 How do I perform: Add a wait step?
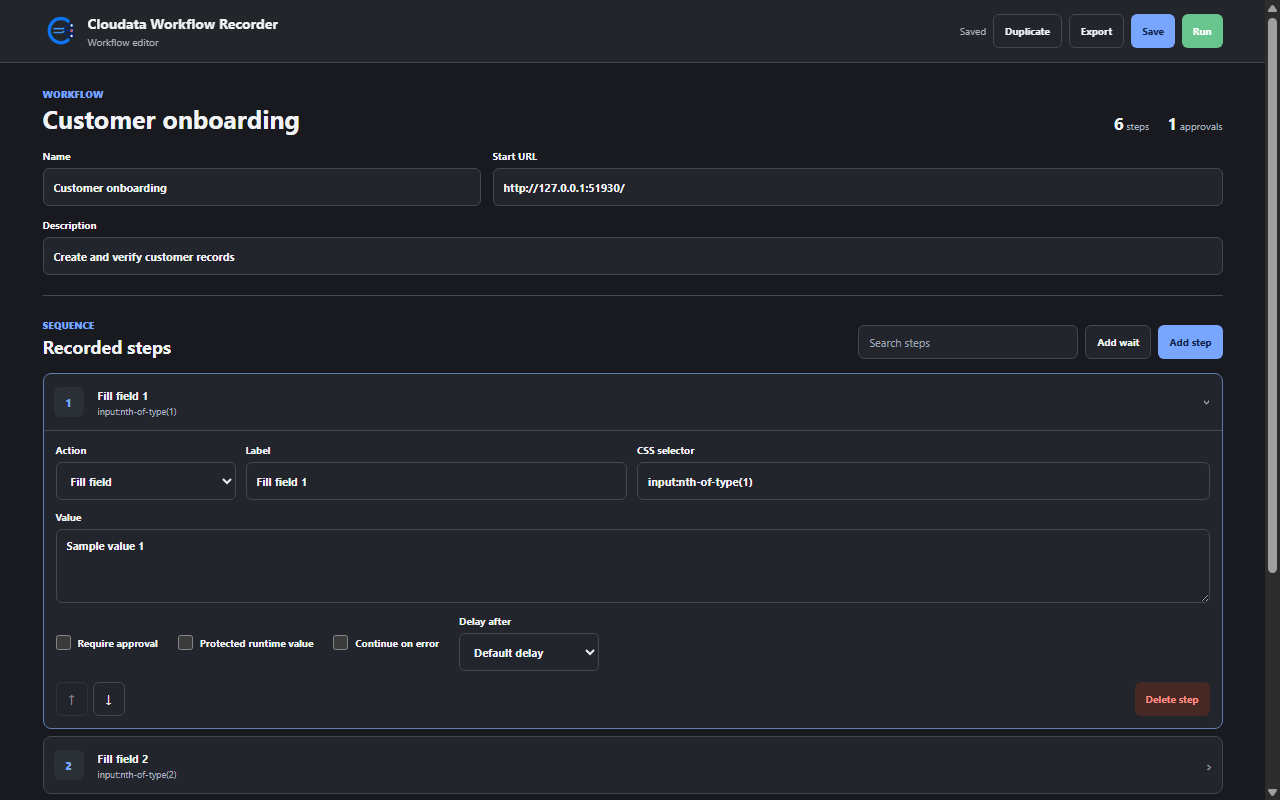point(1118,342)
